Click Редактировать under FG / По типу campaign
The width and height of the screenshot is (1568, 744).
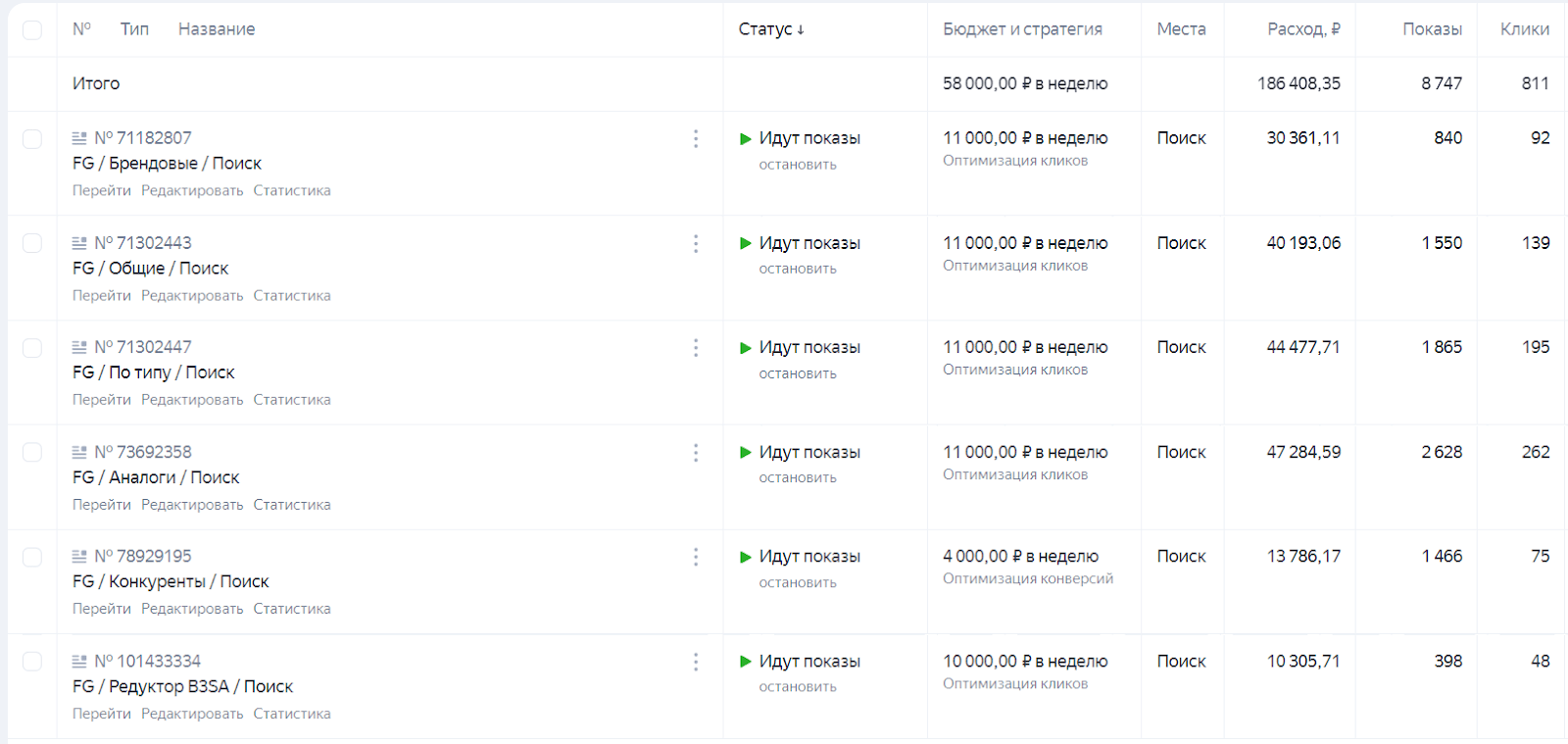(x=192, y=400)
